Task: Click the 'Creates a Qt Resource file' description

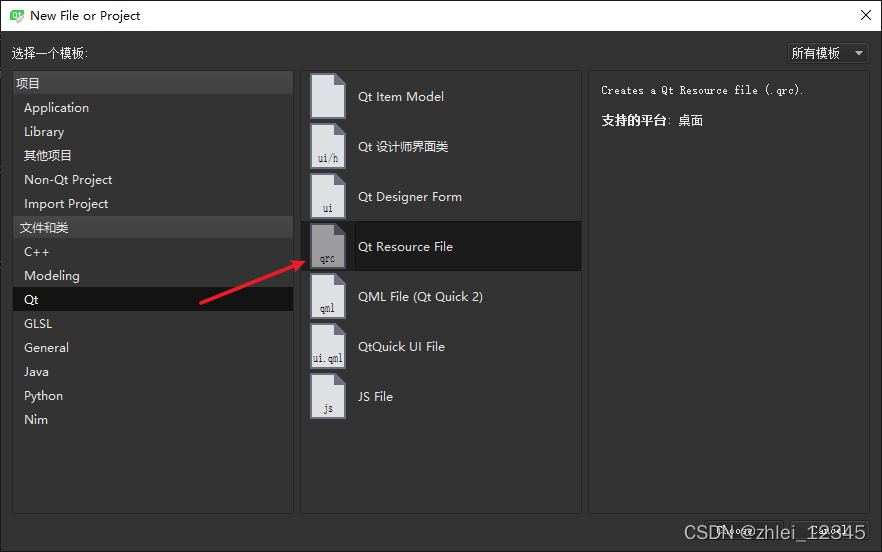Action: [701, 90]
